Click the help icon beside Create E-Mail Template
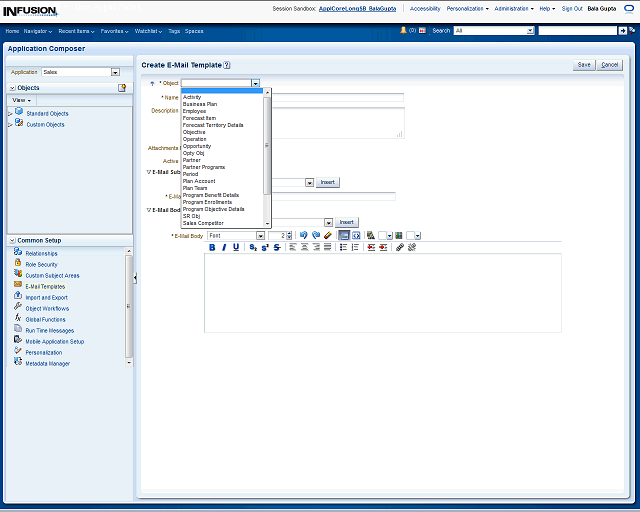 (x=227, y=64)
